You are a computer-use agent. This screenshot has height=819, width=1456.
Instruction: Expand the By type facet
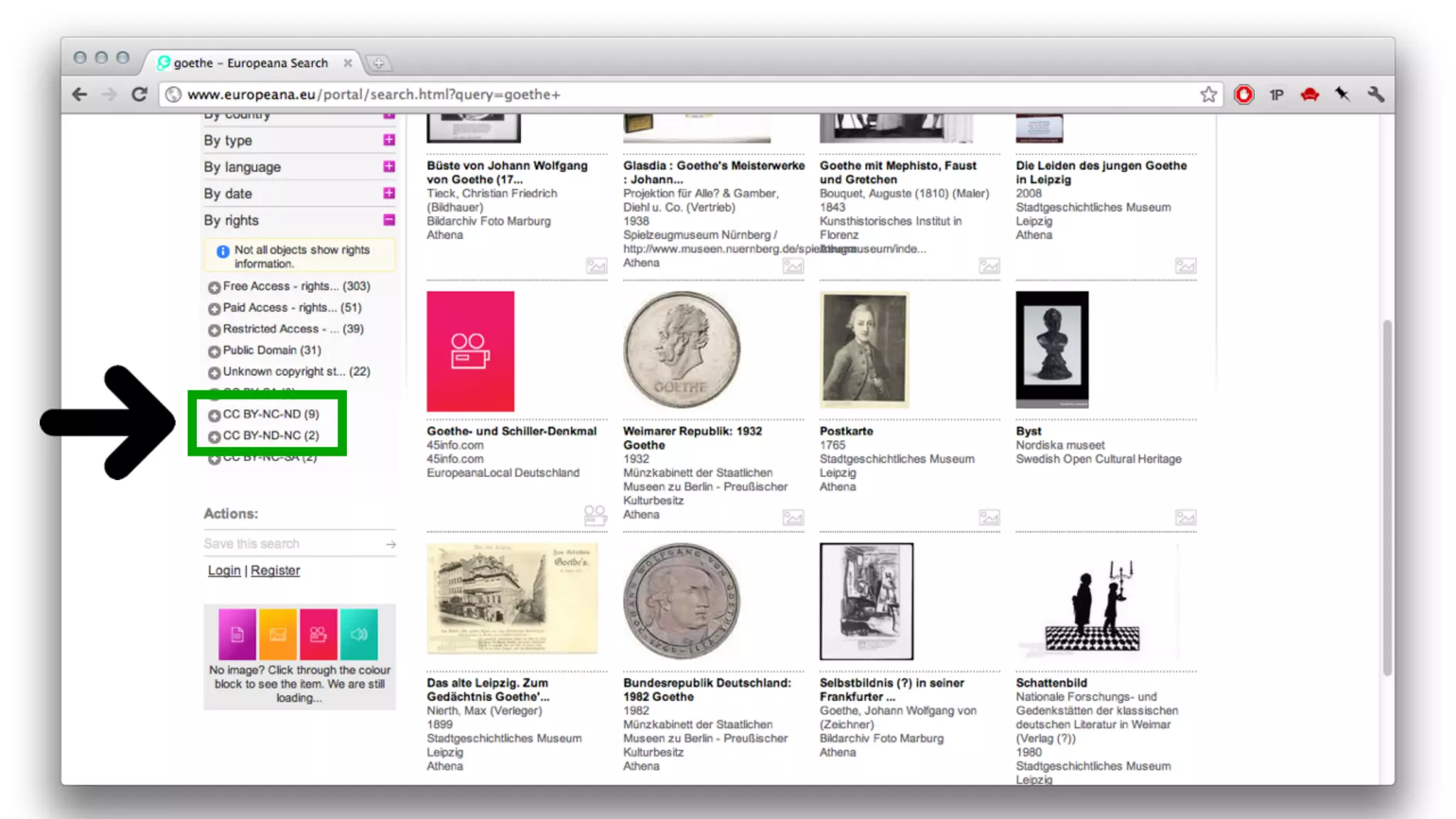coord(389,140)
